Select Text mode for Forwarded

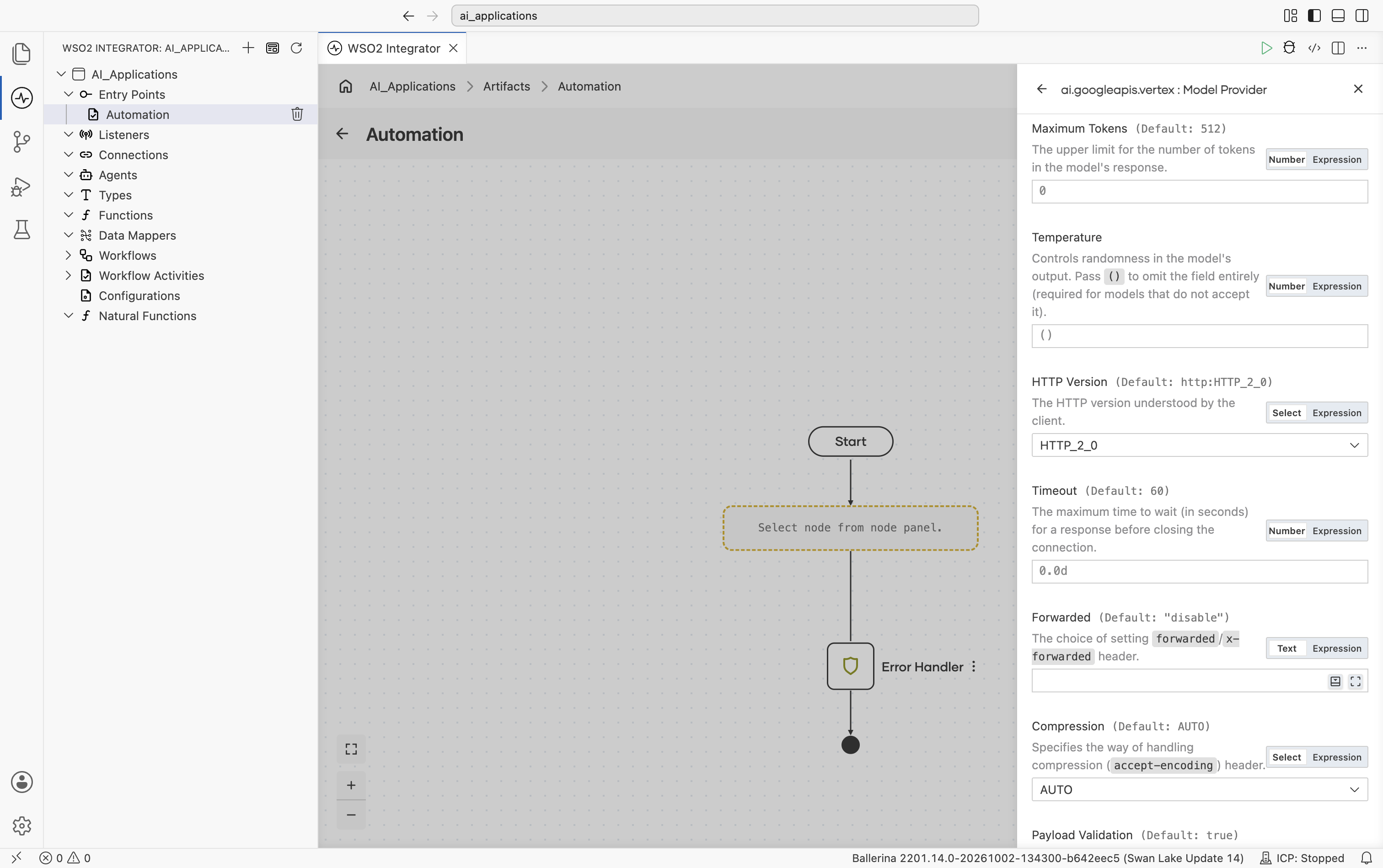point(1287,648)
